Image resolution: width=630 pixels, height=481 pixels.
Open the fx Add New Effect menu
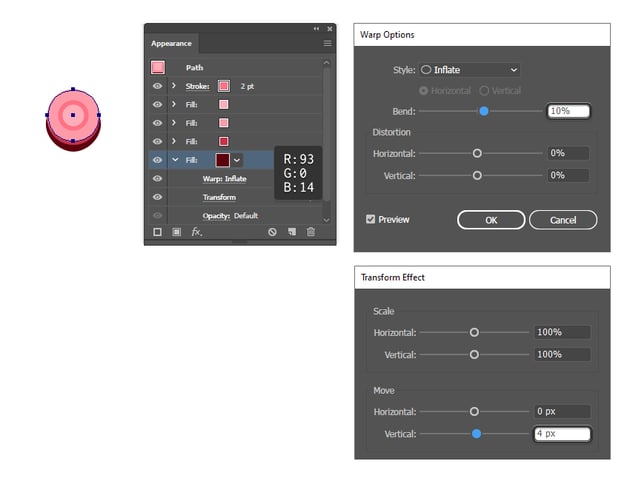click(x=196, y=232)
